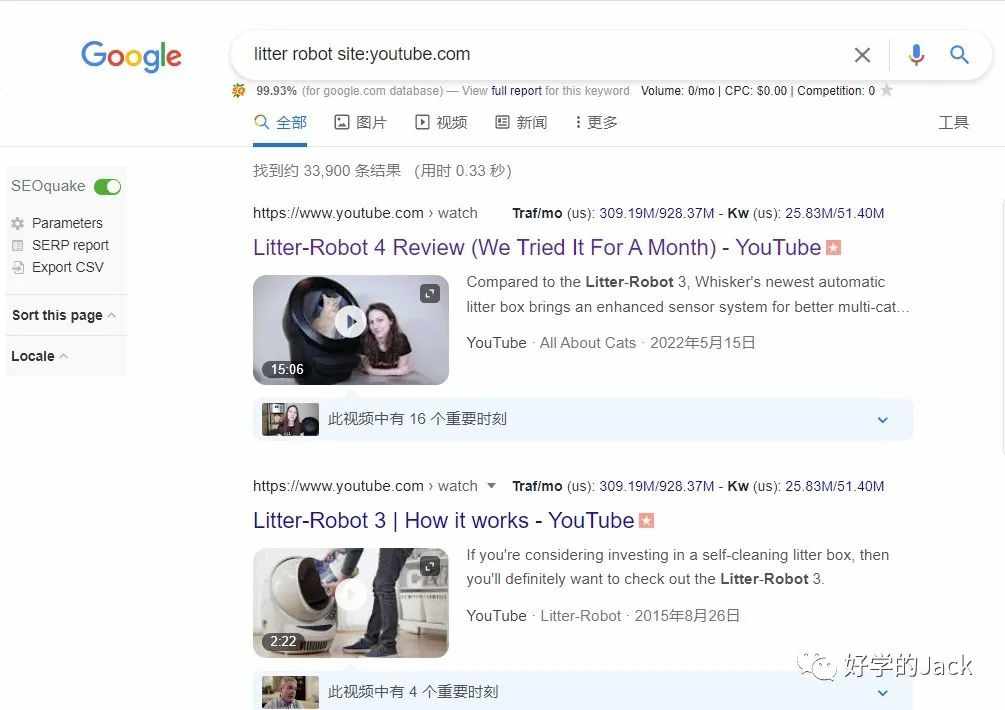Viewport: 1005px width, 710px height.
Task: Click the 99.93% keyword difficulty value
Action: point(276,91)
